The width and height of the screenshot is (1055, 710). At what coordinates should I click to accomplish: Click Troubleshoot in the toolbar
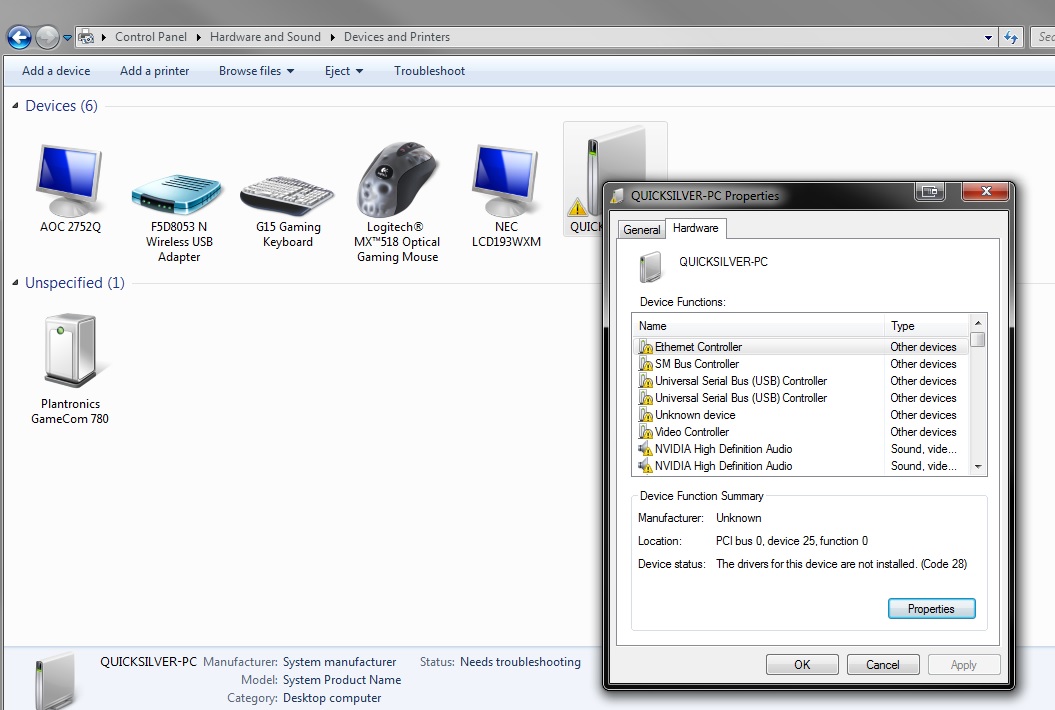tap(429, 71)
